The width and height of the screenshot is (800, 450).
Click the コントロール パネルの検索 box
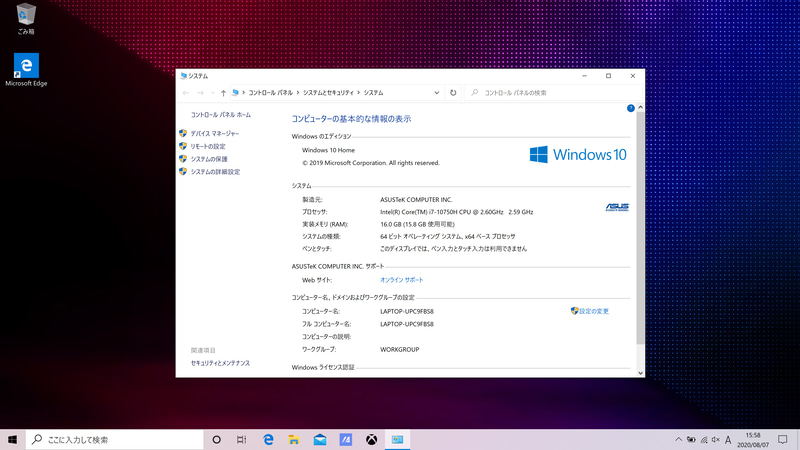pos(554,93)
